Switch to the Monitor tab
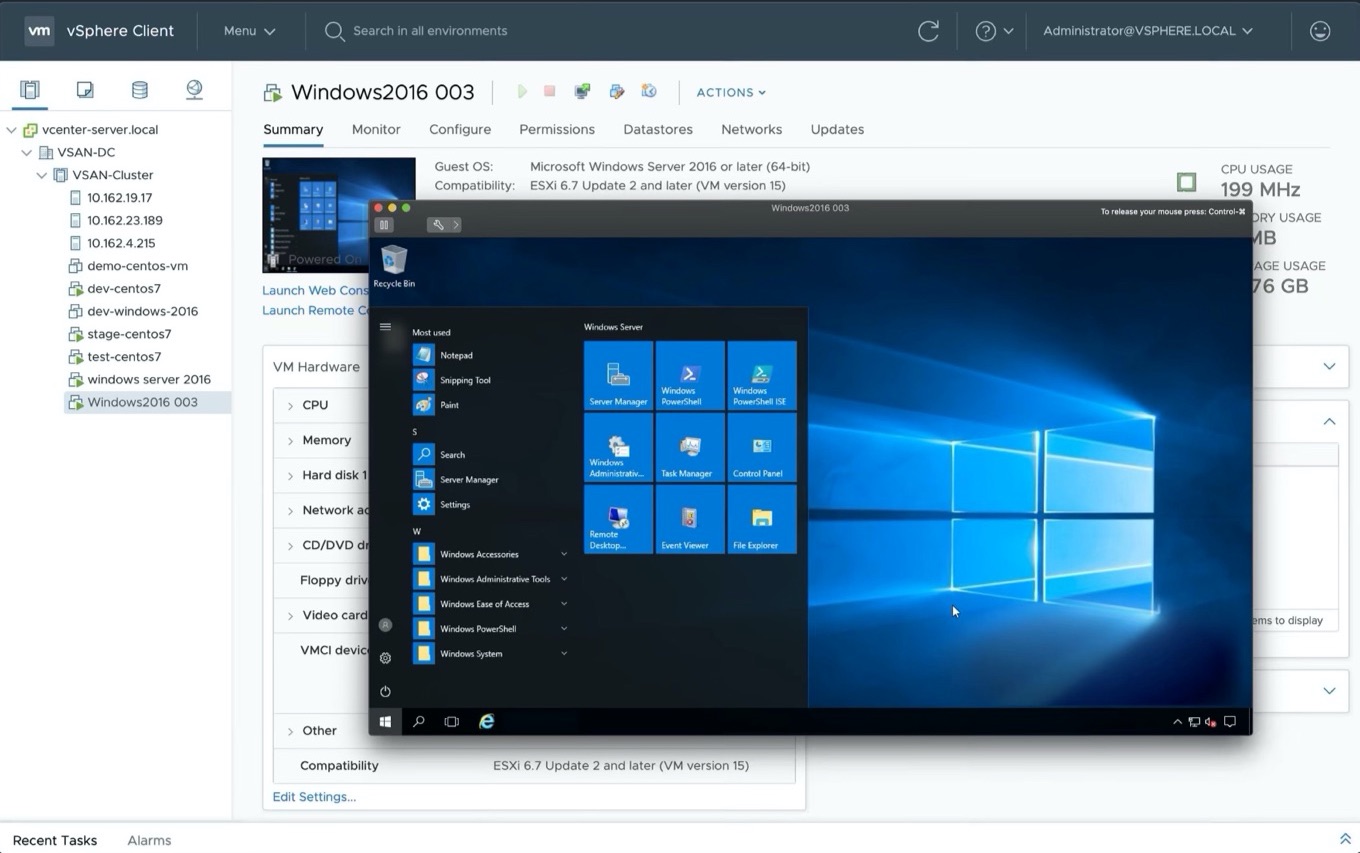The image size is (1360, 853). coord(376,129)
